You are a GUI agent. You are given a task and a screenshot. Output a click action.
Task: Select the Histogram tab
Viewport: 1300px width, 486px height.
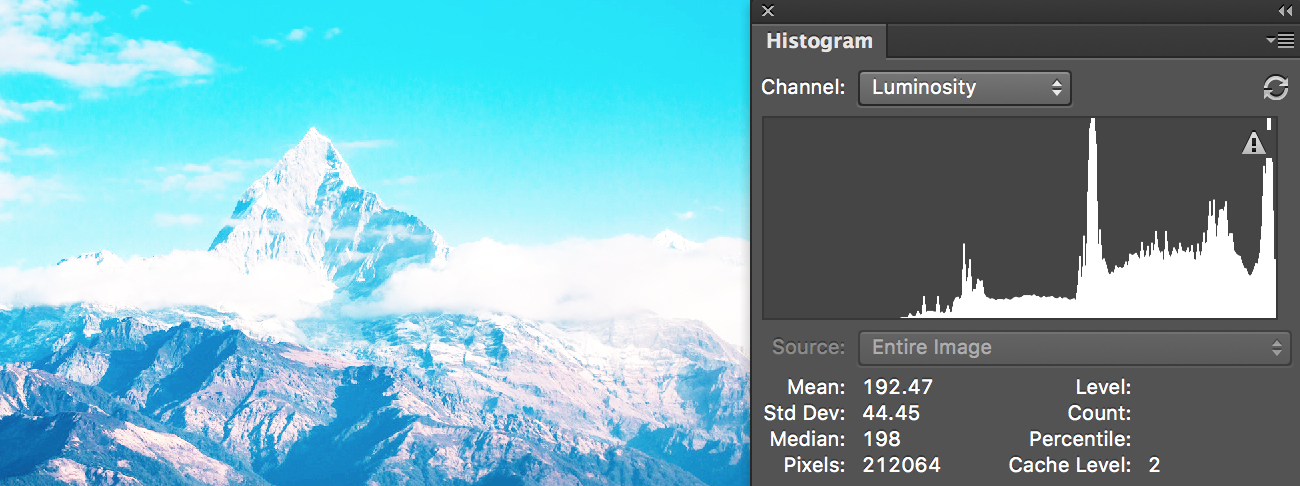(x=819, y=41)
